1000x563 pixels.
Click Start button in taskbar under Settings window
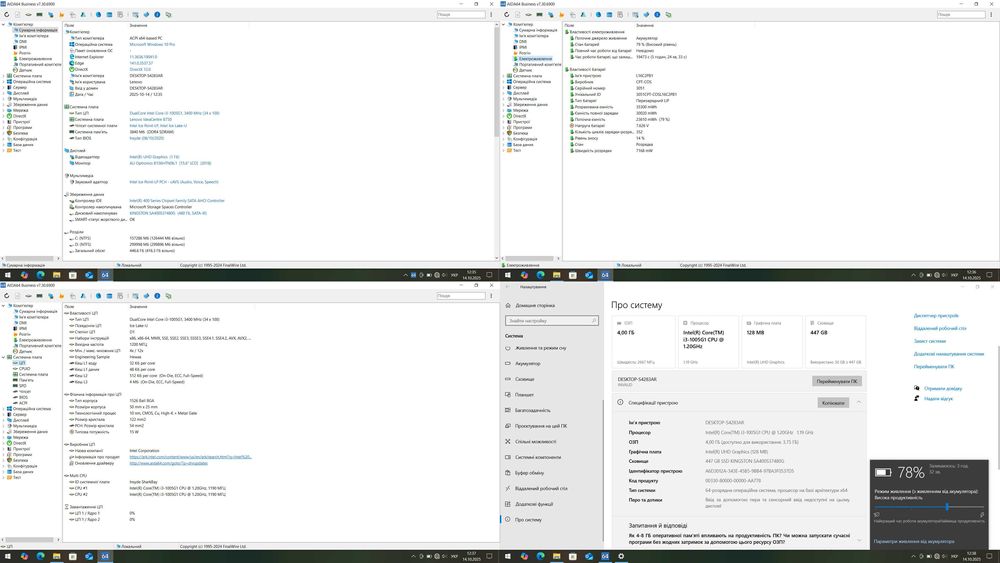pyautogui.click(x=508, y=557)
